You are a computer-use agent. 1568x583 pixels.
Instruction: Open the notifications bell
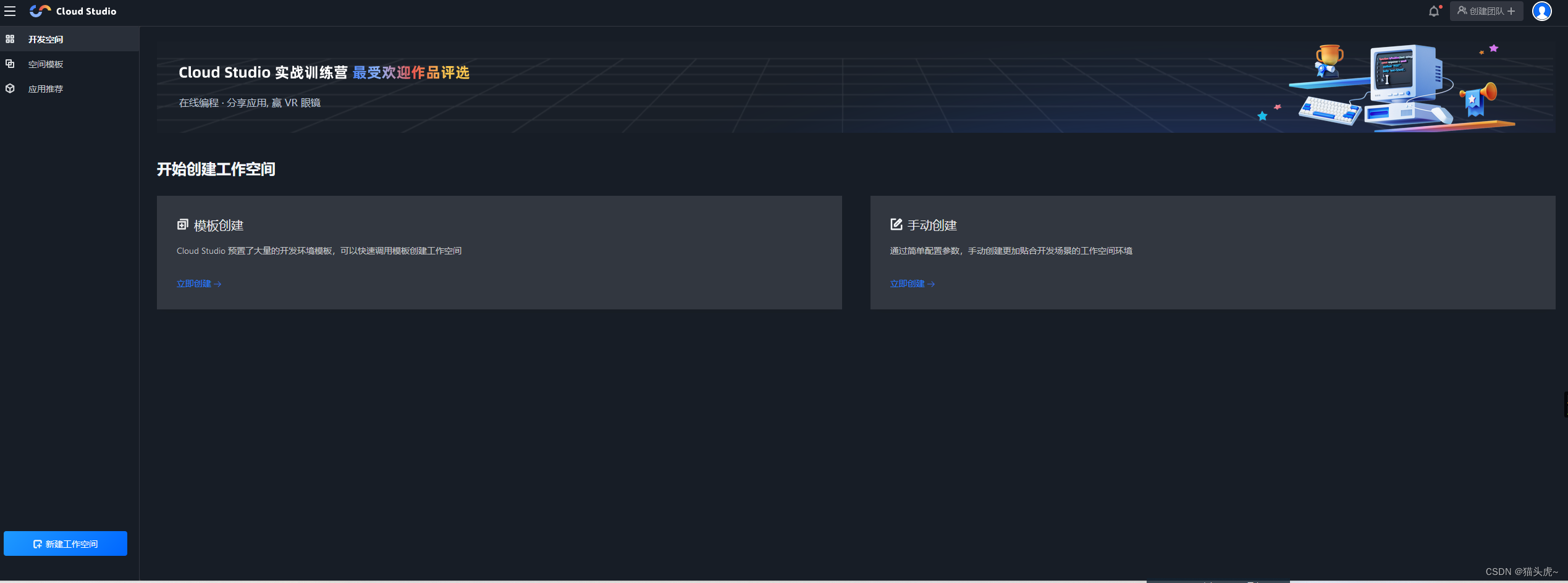click(1434, 11)
